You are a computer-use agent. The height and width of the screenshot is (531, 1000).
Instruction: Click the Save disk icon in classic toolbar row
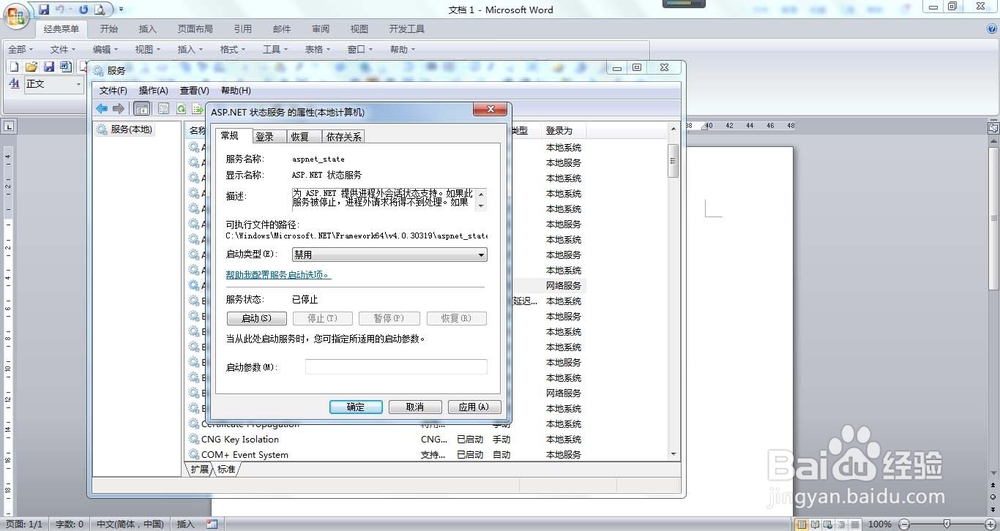(x=48, y=66)
